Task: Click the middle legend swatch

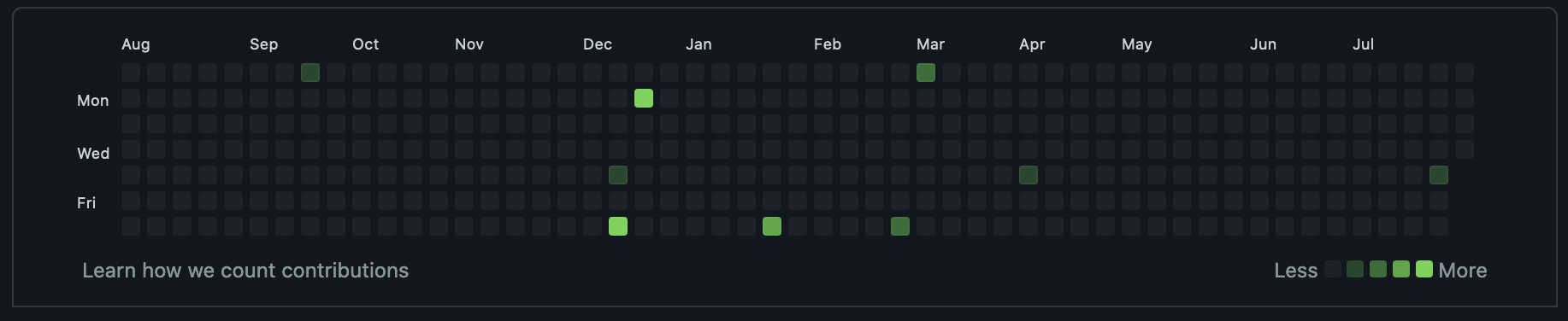Action: pos(1378,270)
